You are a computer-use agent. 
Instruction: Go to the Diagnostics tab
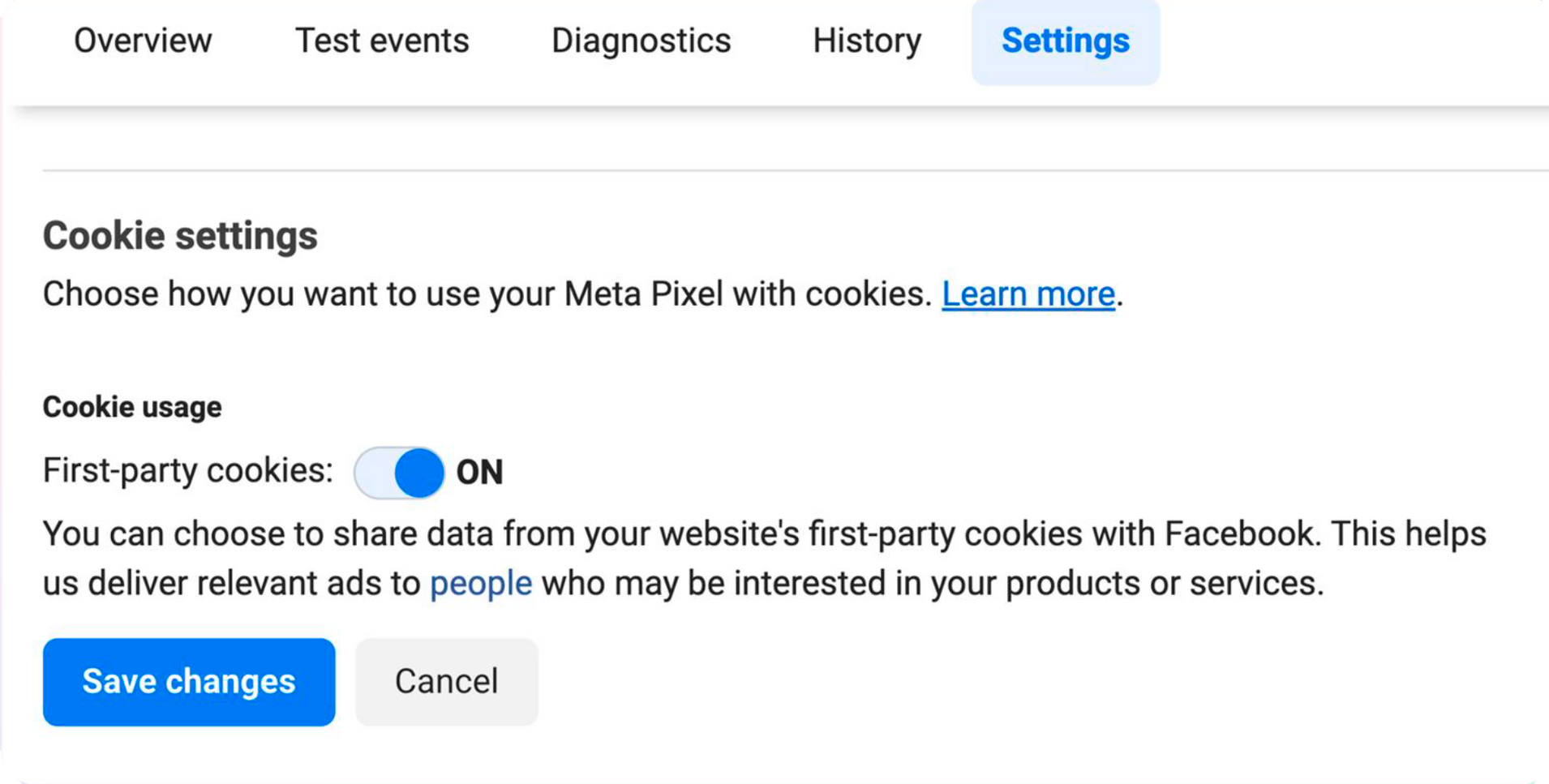(x=641, y=41)
